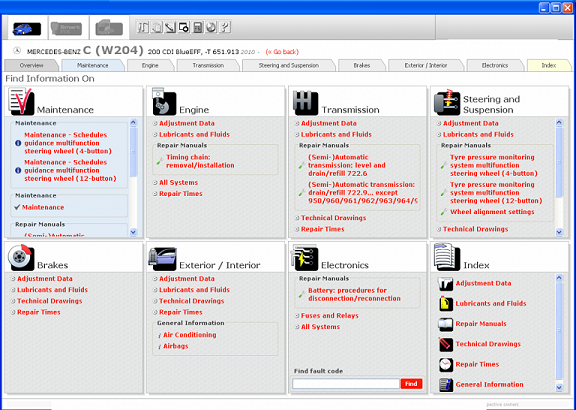Click the Electronics lightning section icon
This screenshot has height=410, width=576.
click(305, 258)
